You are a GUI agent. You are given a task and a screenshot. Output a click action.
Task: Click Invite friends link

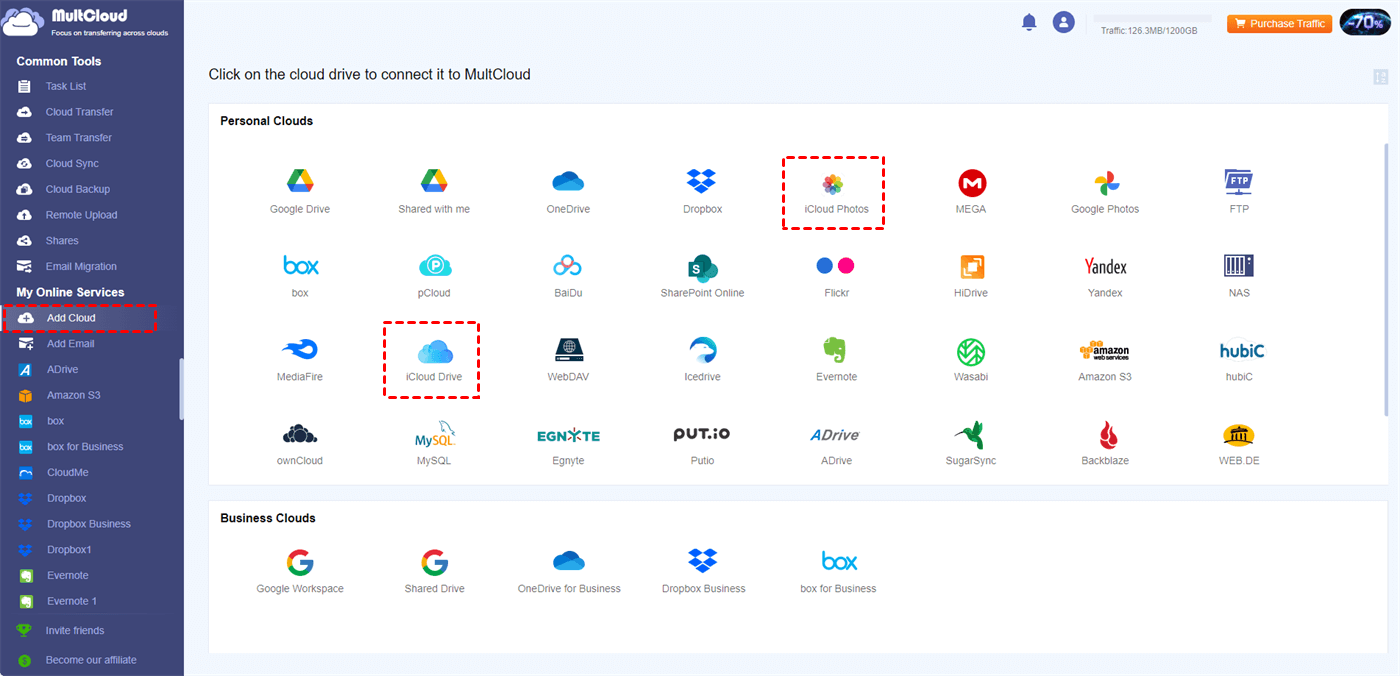point(75,631)
